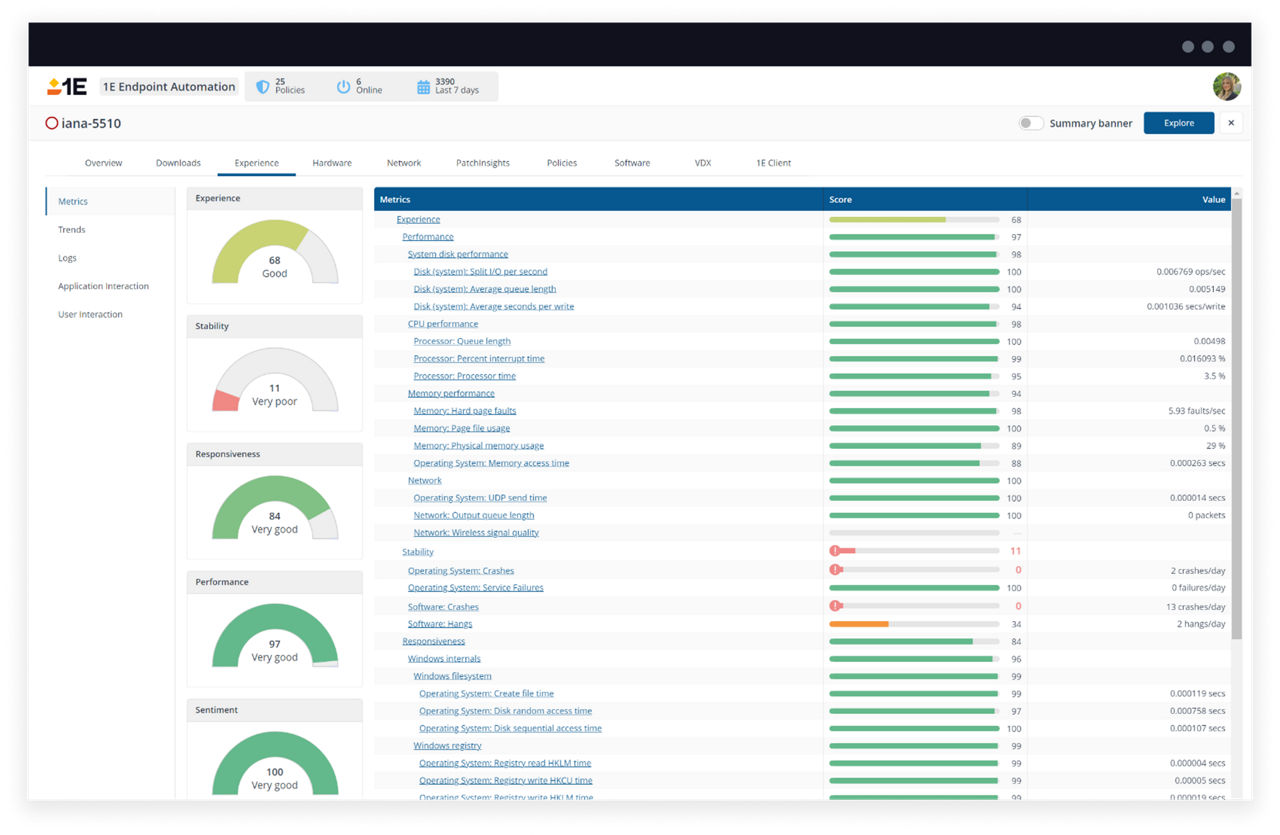The image size is (1280, 835).
Task: Open the Stability link in the Metrics table
Action: click(418, 552)
